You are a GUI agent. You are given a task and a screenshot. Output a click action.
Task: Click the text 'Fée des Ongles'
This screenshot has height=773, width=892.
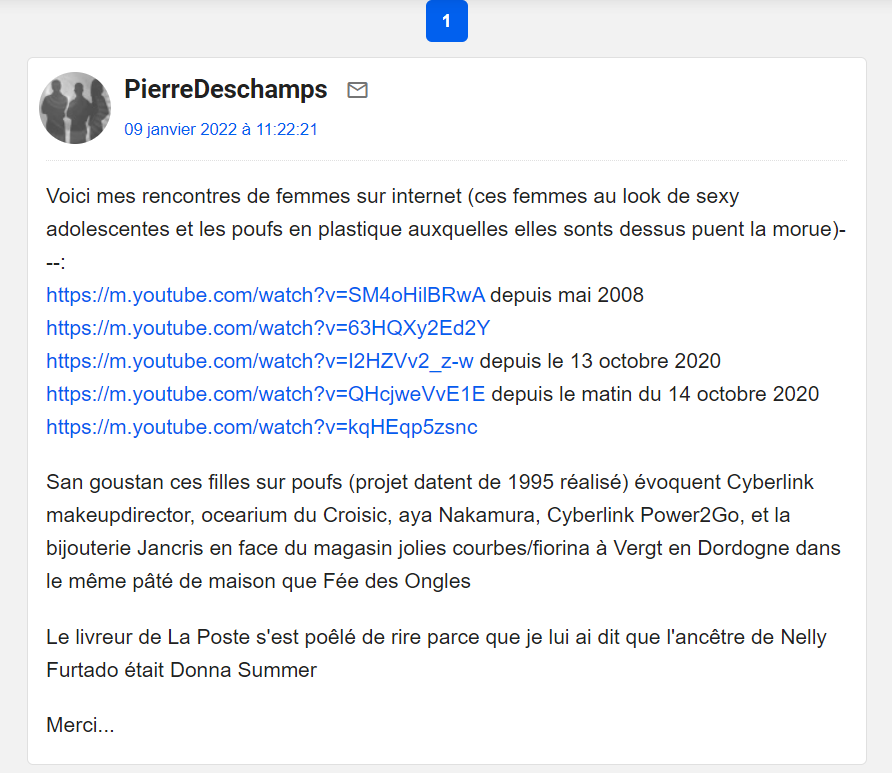397,581
